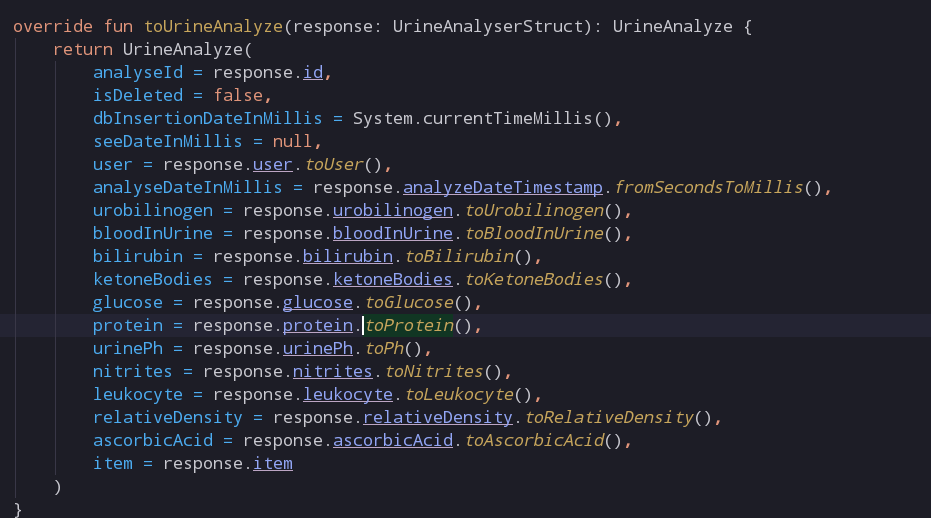Click underlined urobilinogen property

coord(392,211)
